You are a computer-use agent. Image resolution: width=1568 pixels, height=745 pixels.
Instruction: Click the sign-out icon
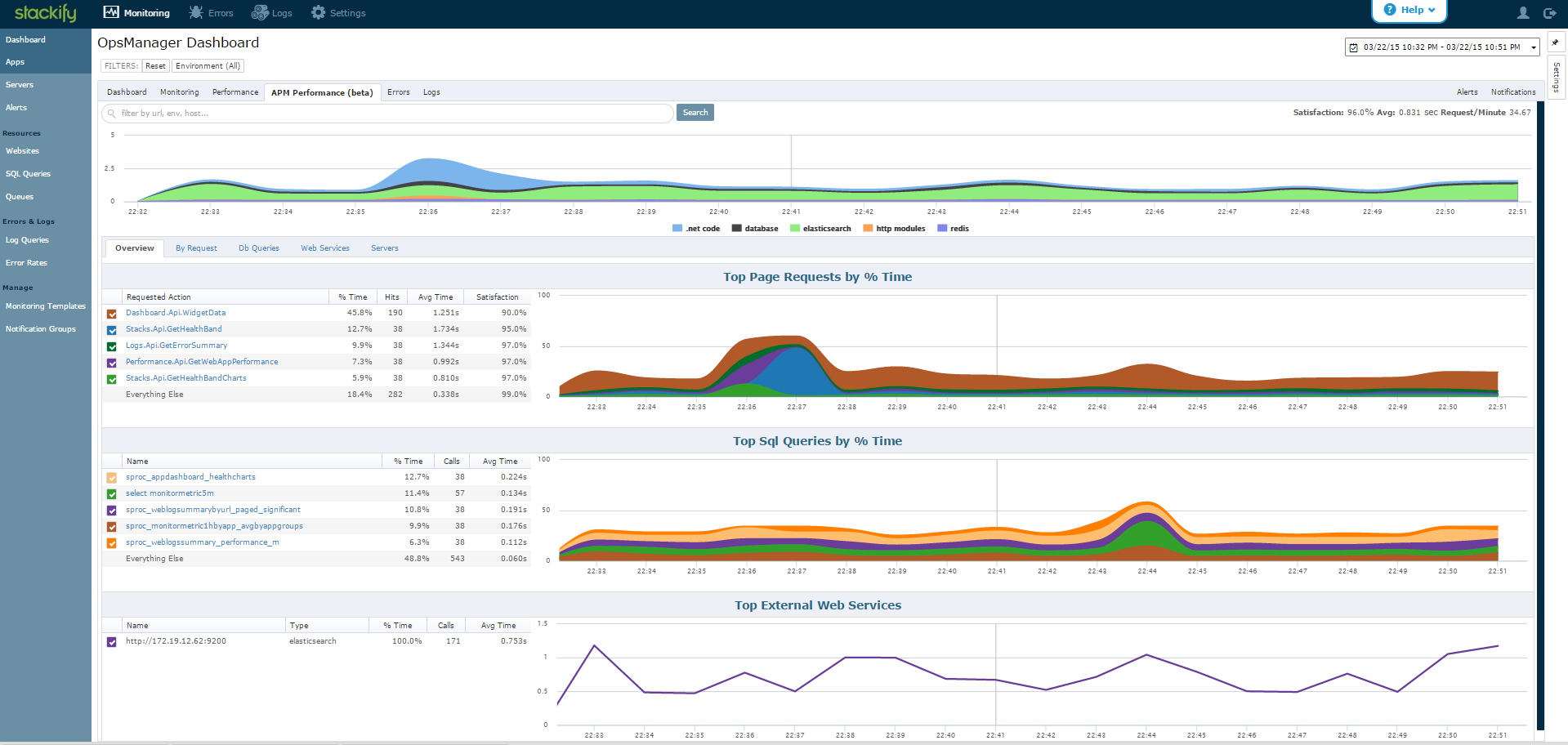1549,13
